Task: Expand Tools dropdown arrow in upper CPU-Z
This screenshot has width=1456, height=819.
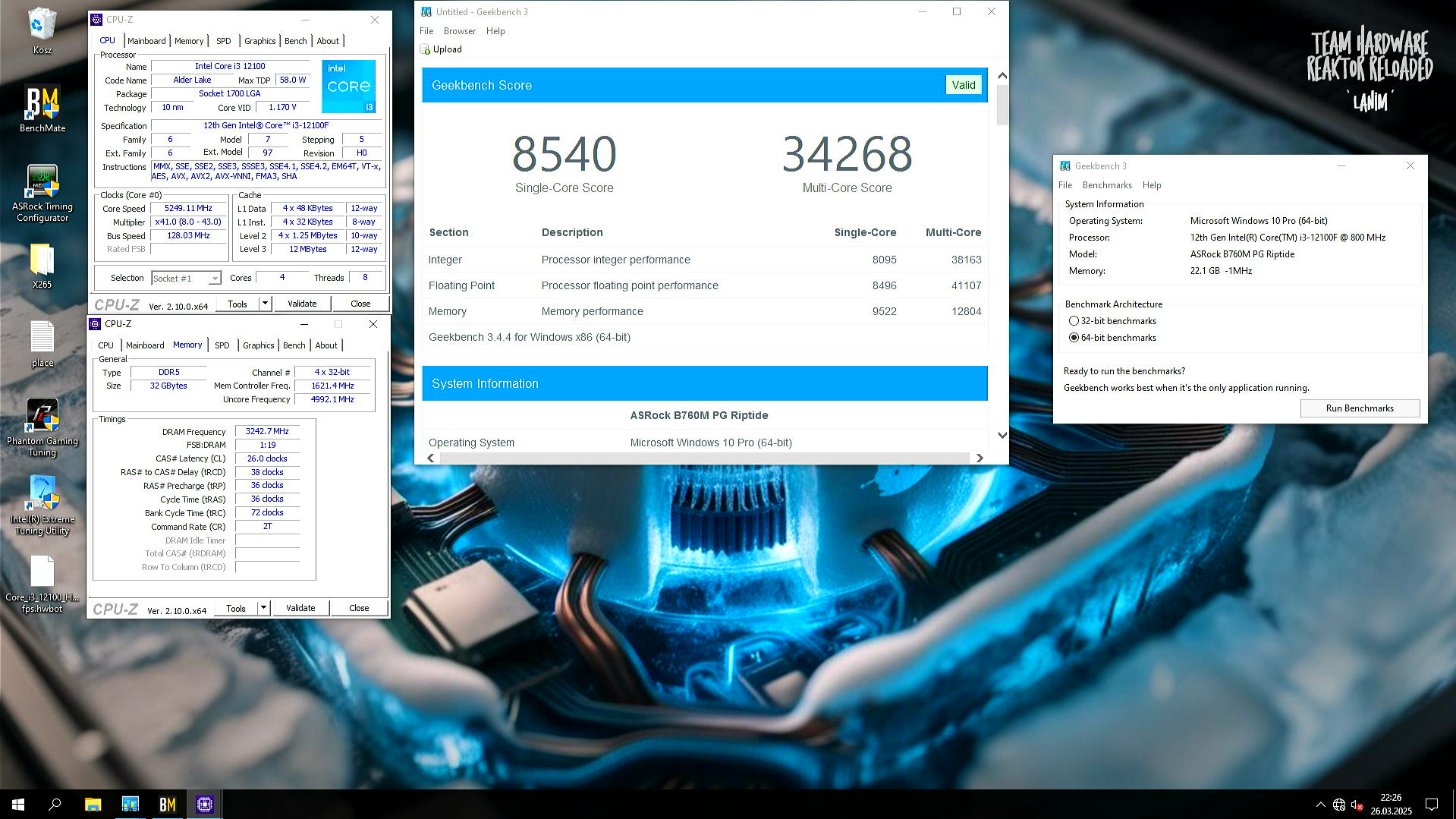Action: coord(265,304)
